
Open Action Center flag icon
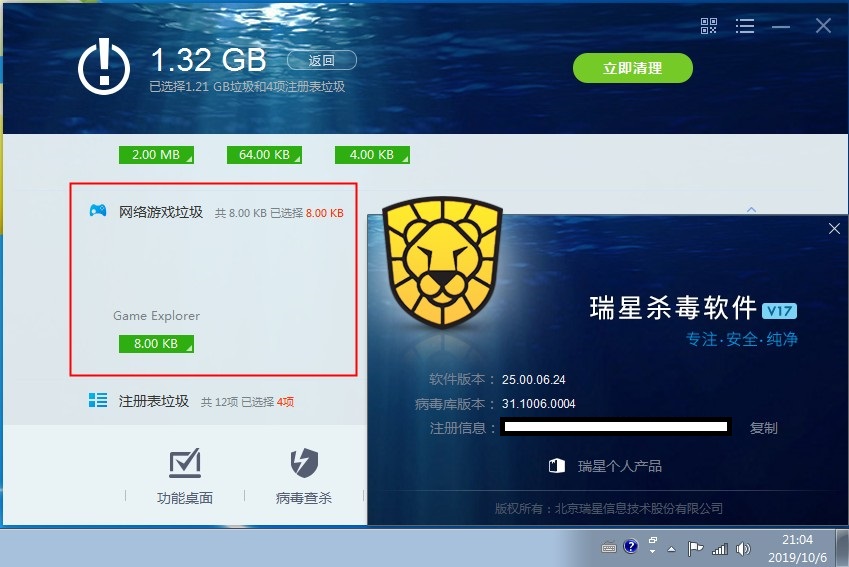click(x=695, y=549)
